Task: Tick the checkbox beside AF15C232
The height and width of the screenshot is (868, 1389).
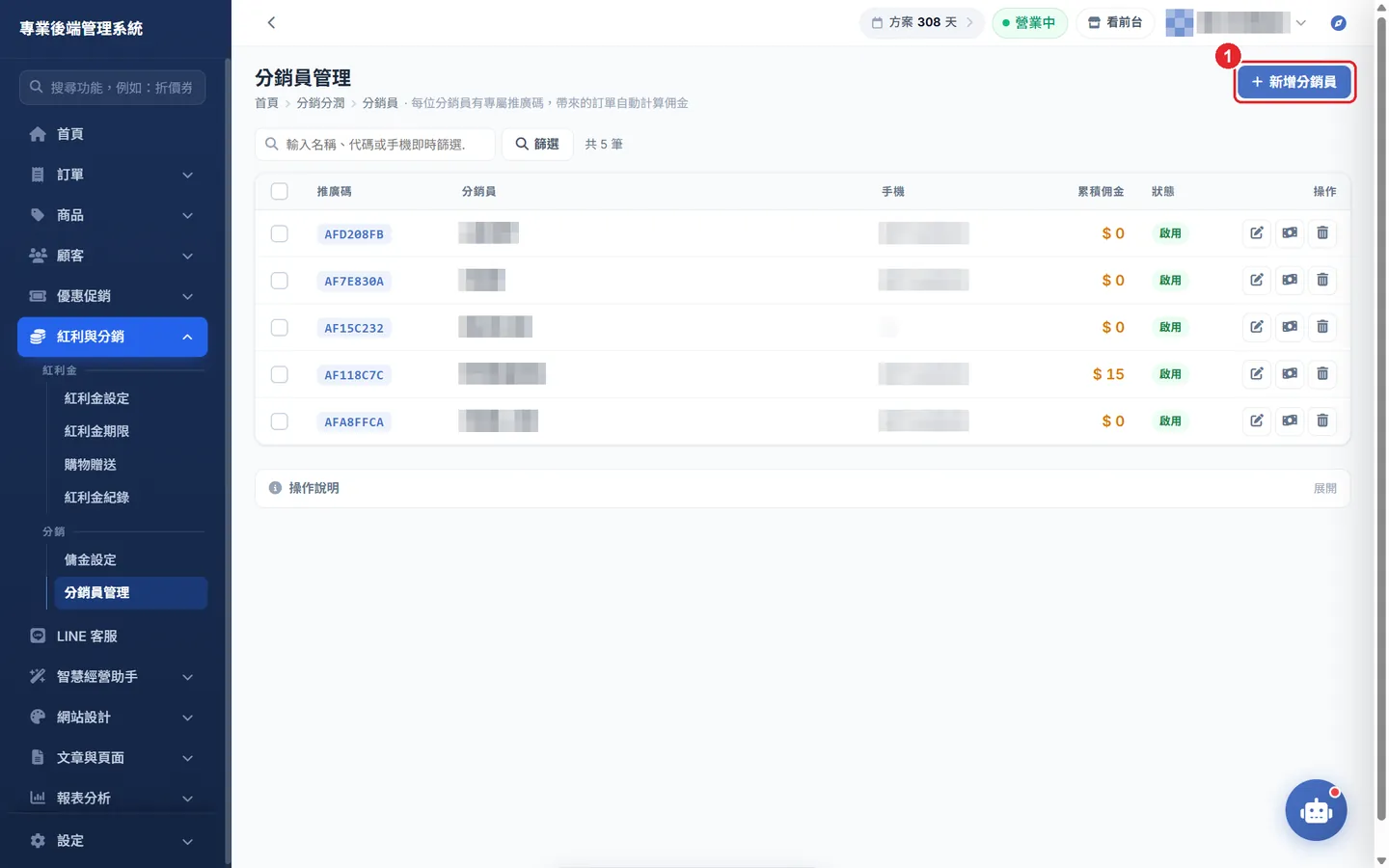Action: pyautogui.click(x=280, y=327)
